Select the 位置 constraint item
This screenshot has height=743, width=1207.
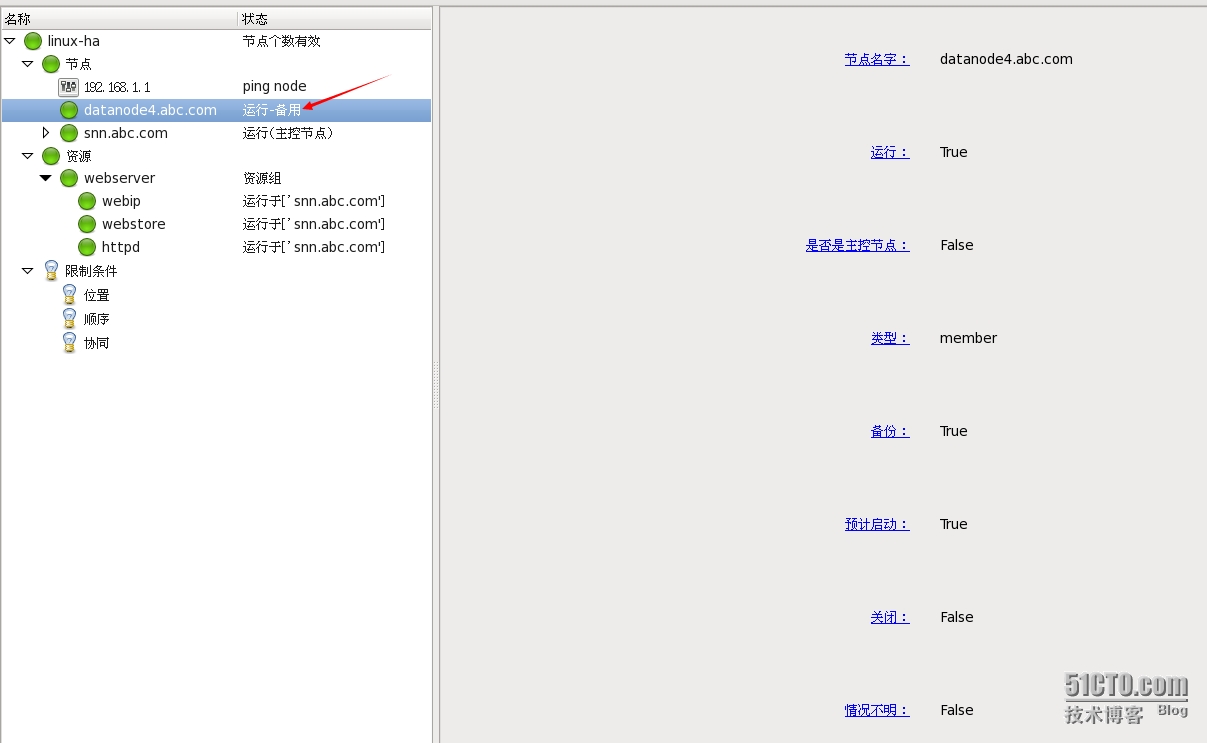pyautogui.click(x=97, y=295)
